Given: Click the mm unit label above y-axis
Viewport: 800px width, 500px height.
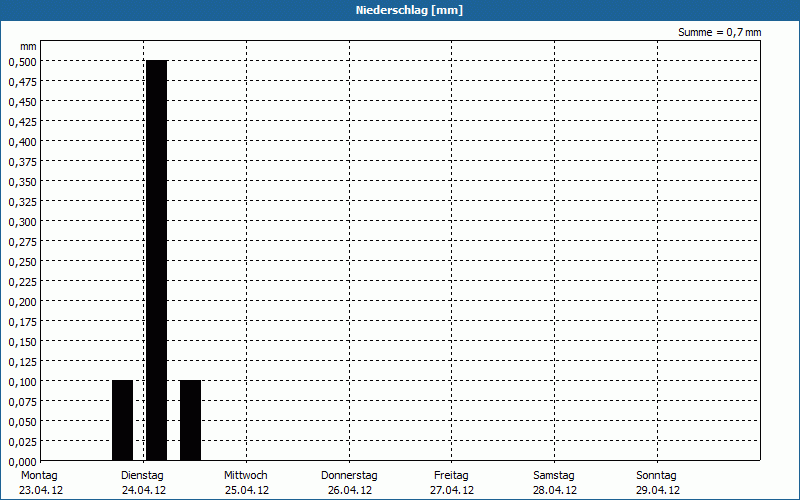Looking at the screenshot, I should pyautogui.click(x=29, y=46).
